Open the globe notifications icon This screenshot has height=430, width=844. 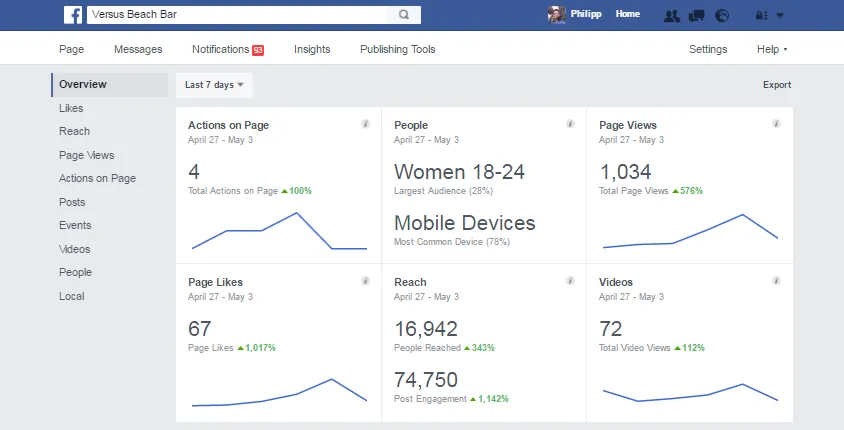[x=722, y=16]
